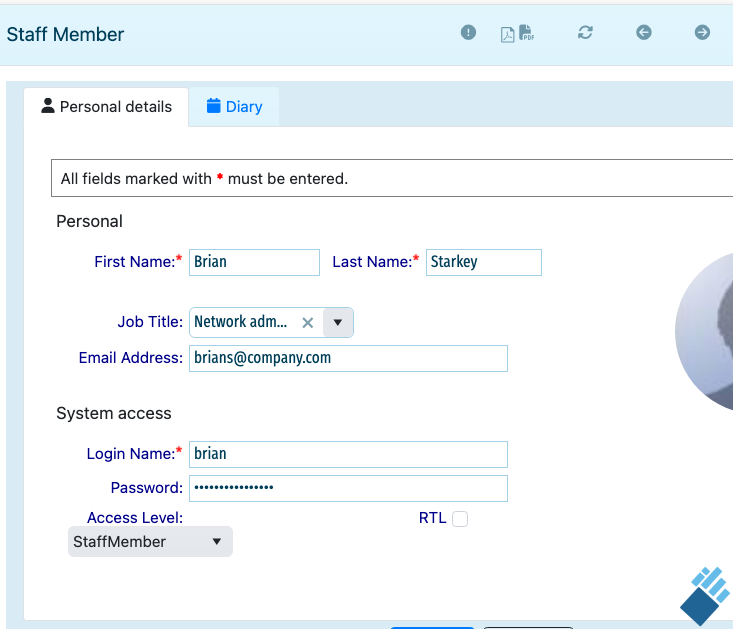Click the Job Title combo box text

point(241,322)
